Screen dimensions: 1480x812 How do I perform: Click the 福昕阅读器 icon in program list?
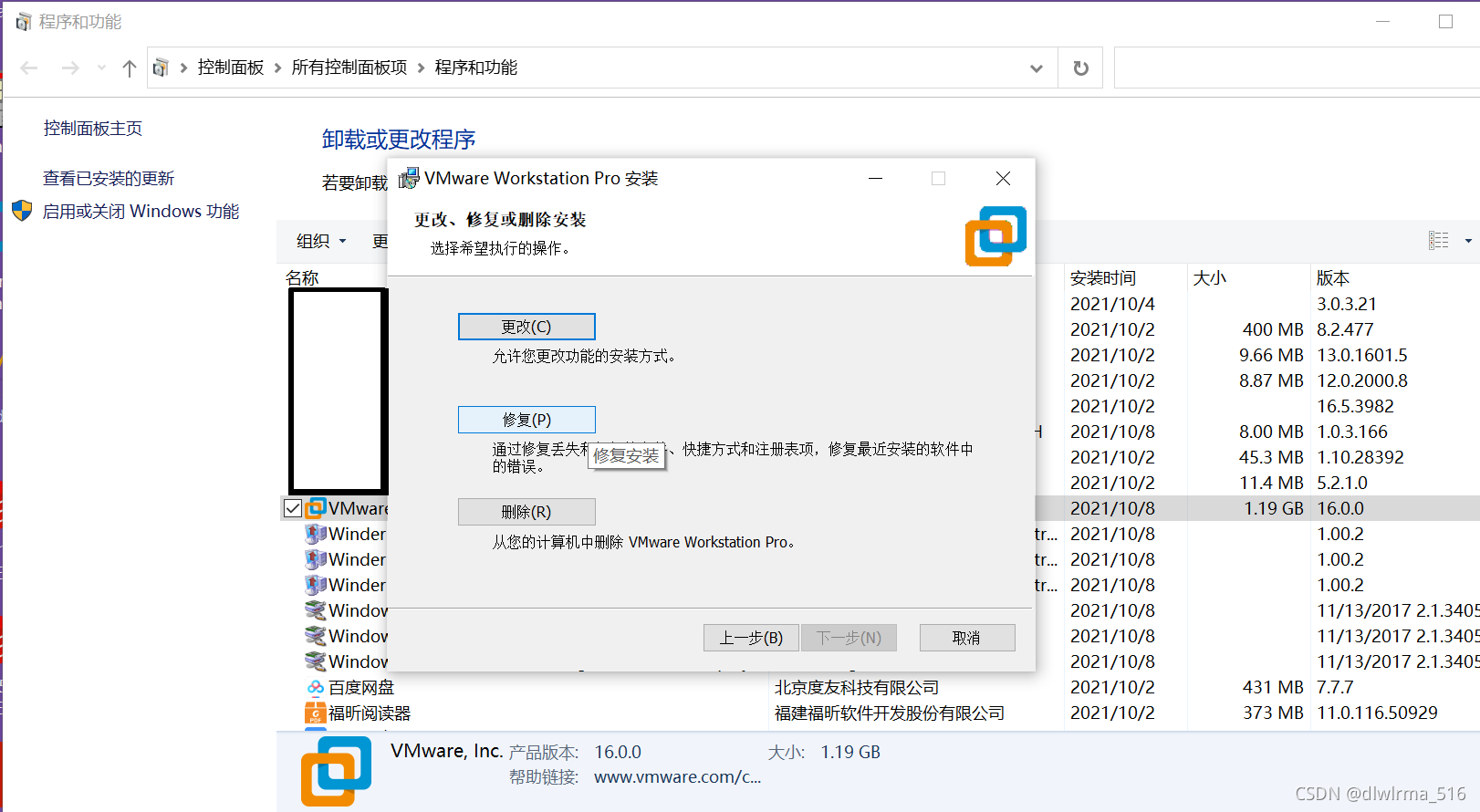pyautogui.click(x=316, y=713)
